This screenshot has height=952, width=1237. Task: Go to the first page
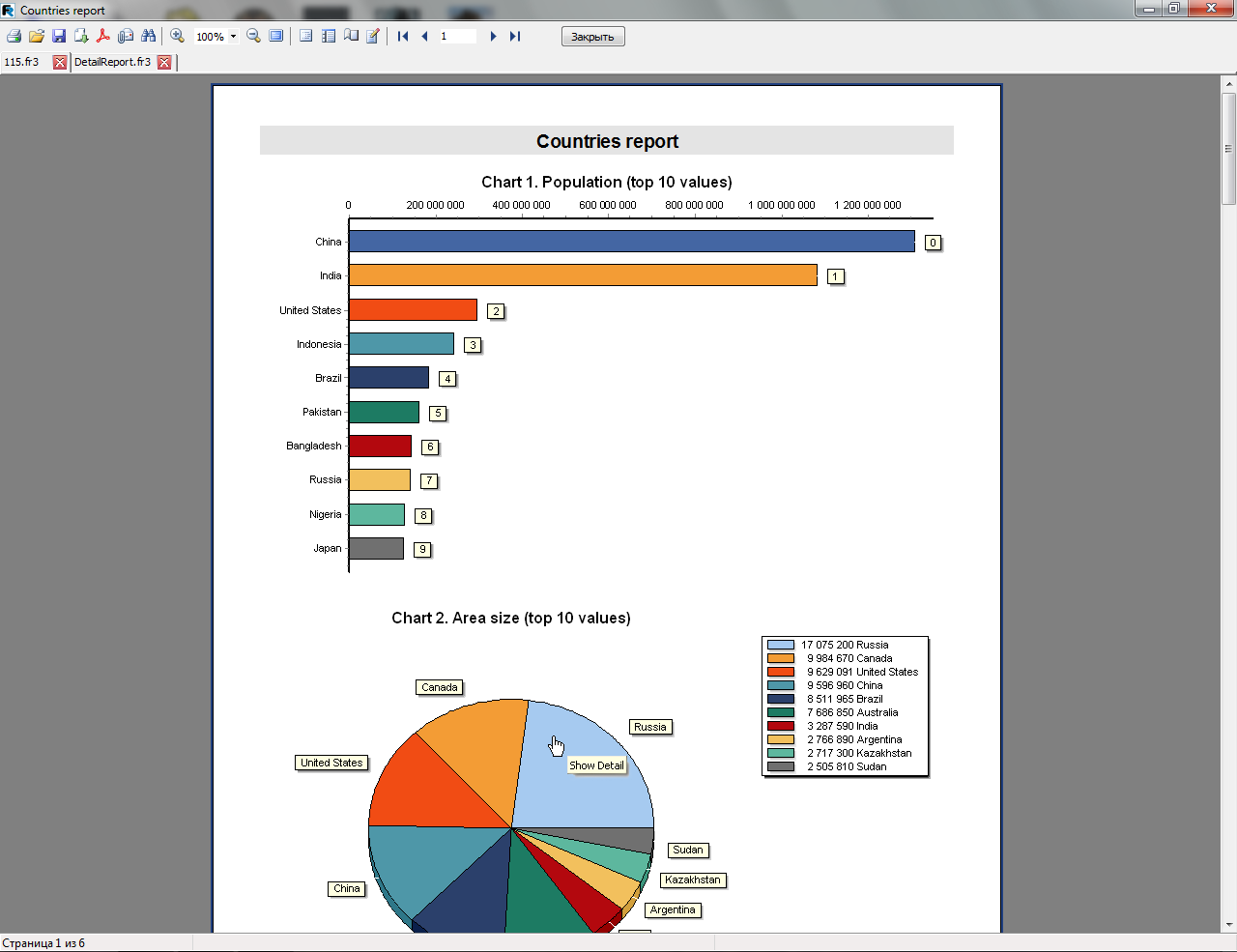403,36
